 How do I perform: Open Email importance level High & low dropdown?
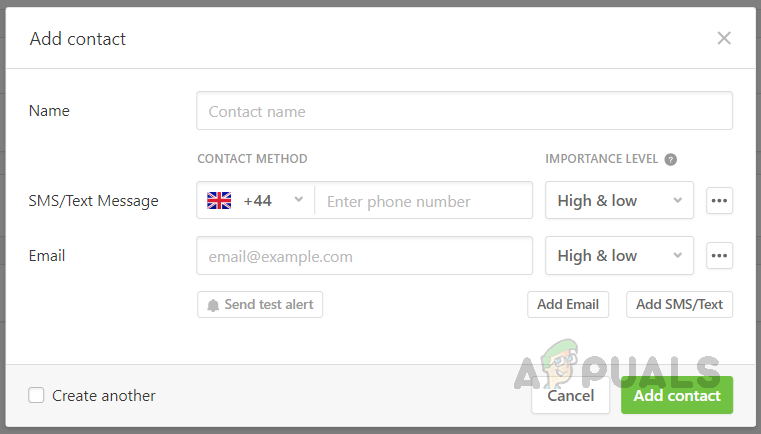point(619,255)
